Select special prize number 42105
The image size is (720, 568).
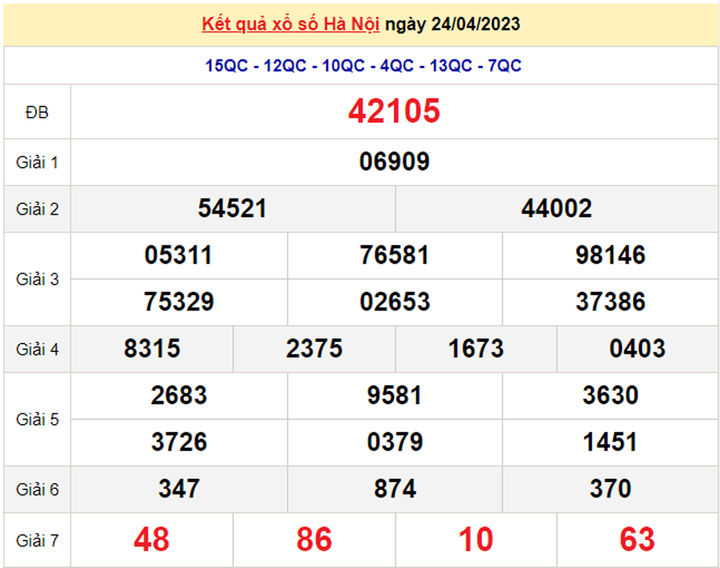(394, 111)
